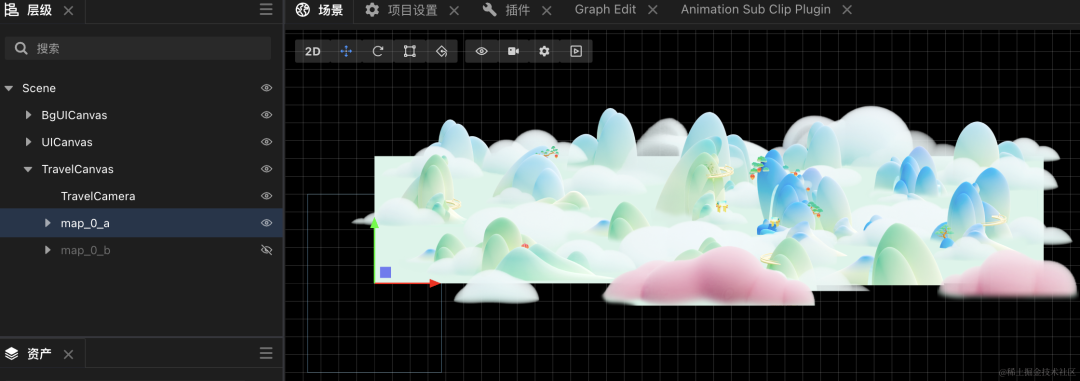
Task: Toggle visibility of TravelCamera node
Action: [267, 196]
